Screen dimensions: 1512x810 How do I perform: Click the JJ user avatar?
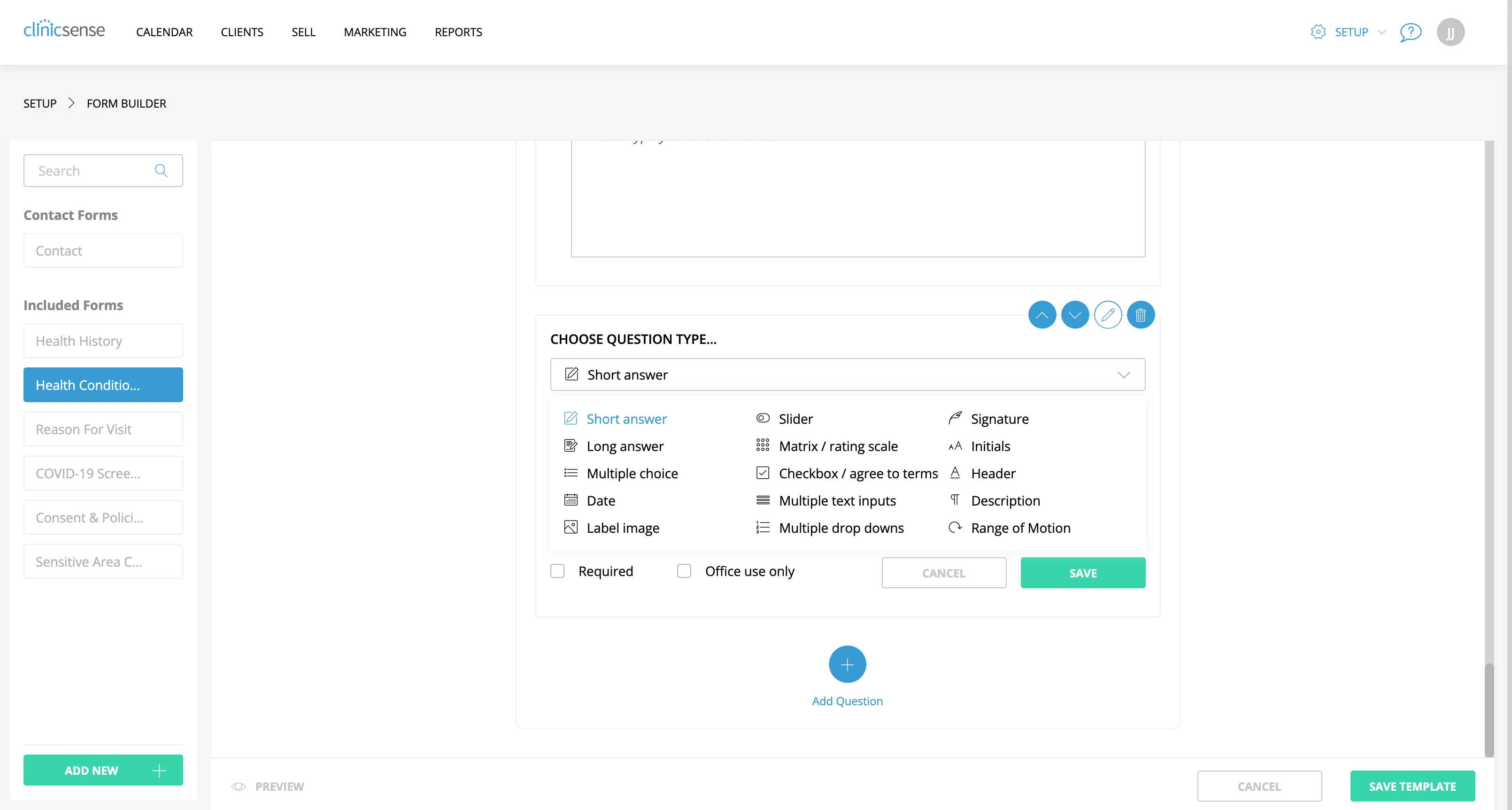pos(1450,32)
